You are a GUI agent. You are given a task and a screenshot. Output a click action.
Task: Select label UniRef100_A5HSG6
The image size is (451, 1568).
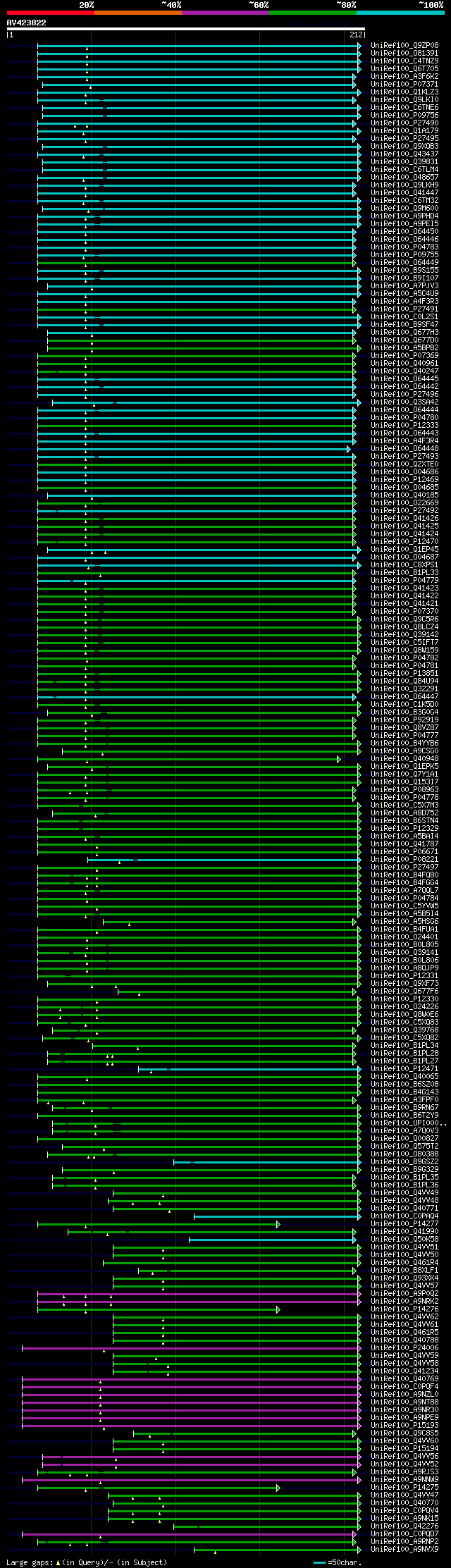coord(404,922)
